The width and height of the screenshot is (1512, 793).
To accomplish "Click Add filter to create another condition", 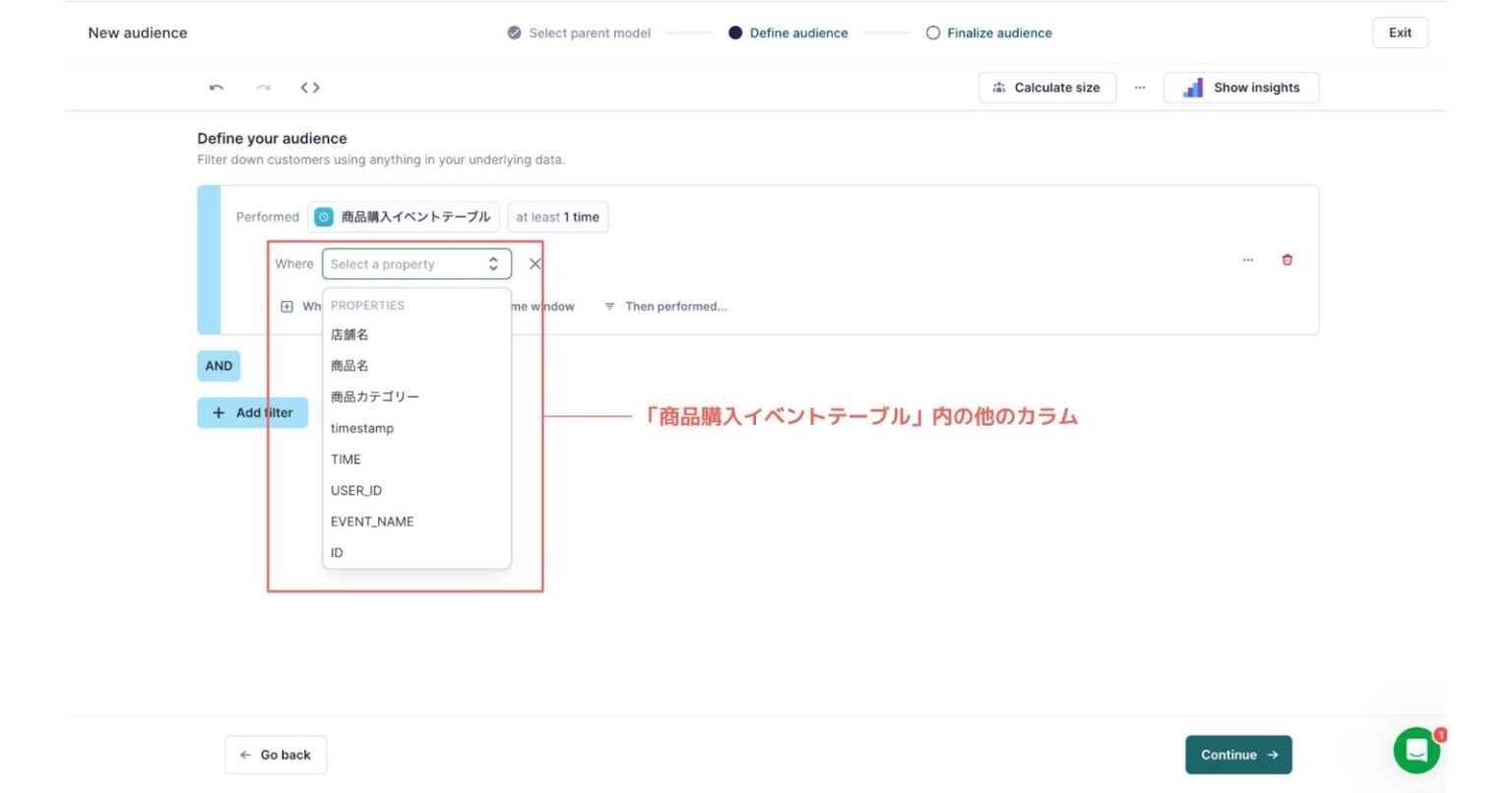I will click(x=252, y=412).
